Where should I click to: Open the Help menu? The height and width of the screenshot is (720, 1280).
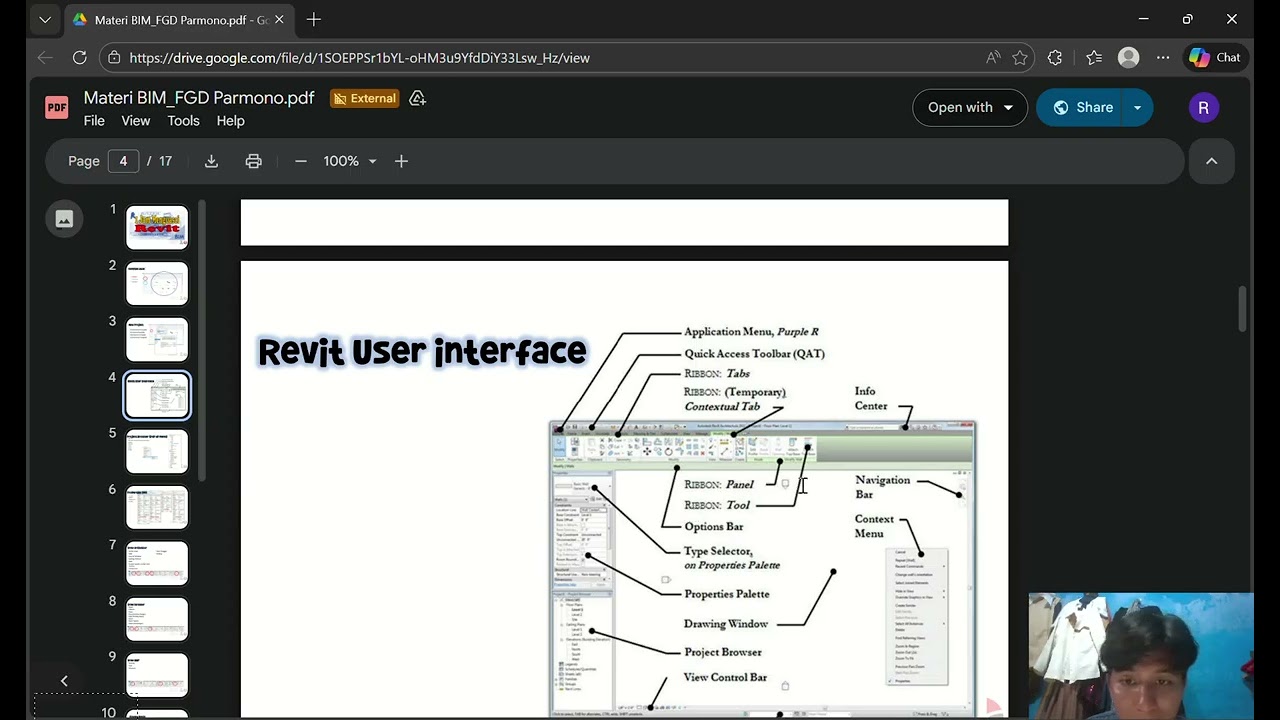[230, 121]
